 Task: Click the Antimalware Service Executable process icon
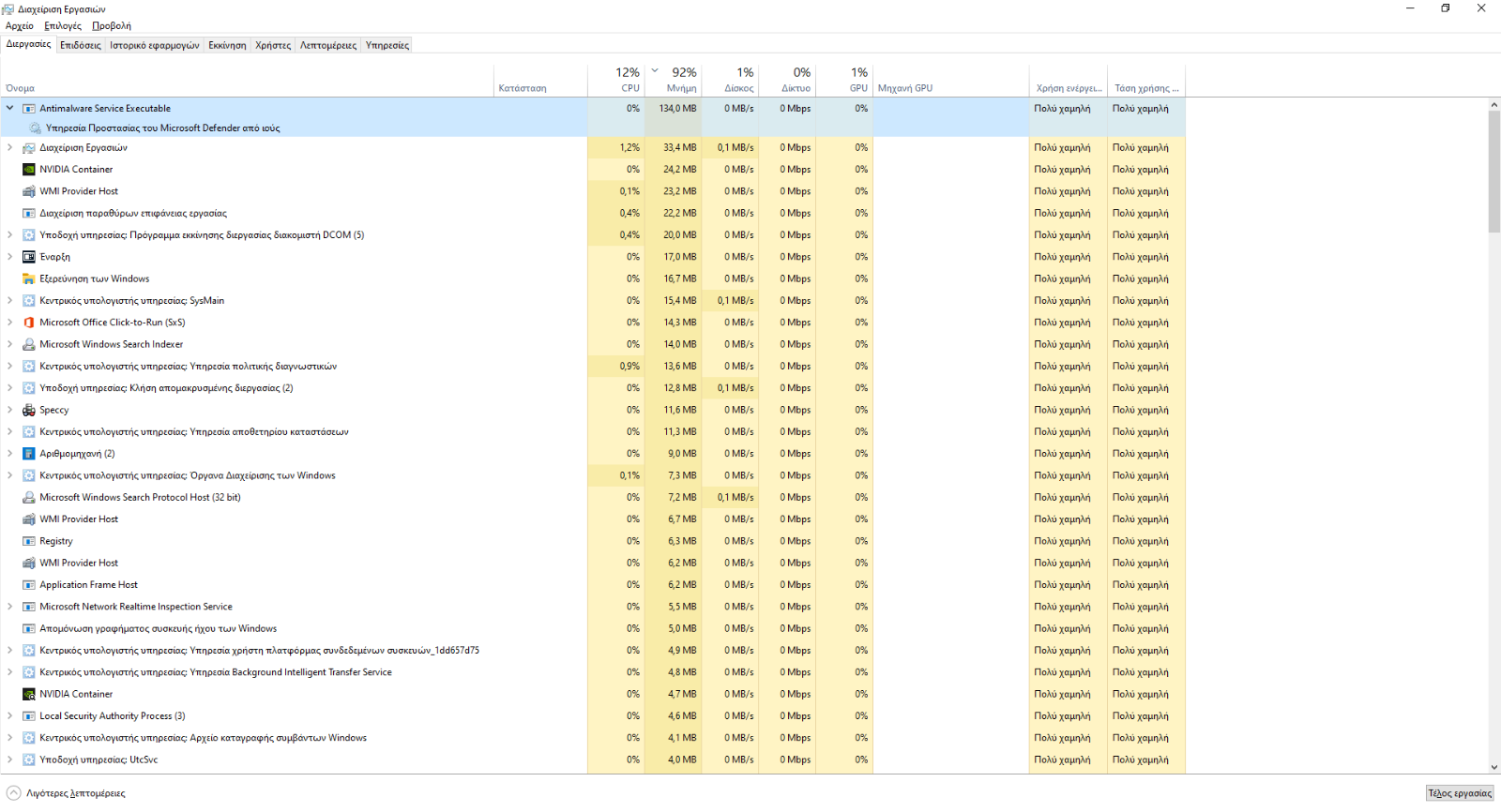click(29, 109)
